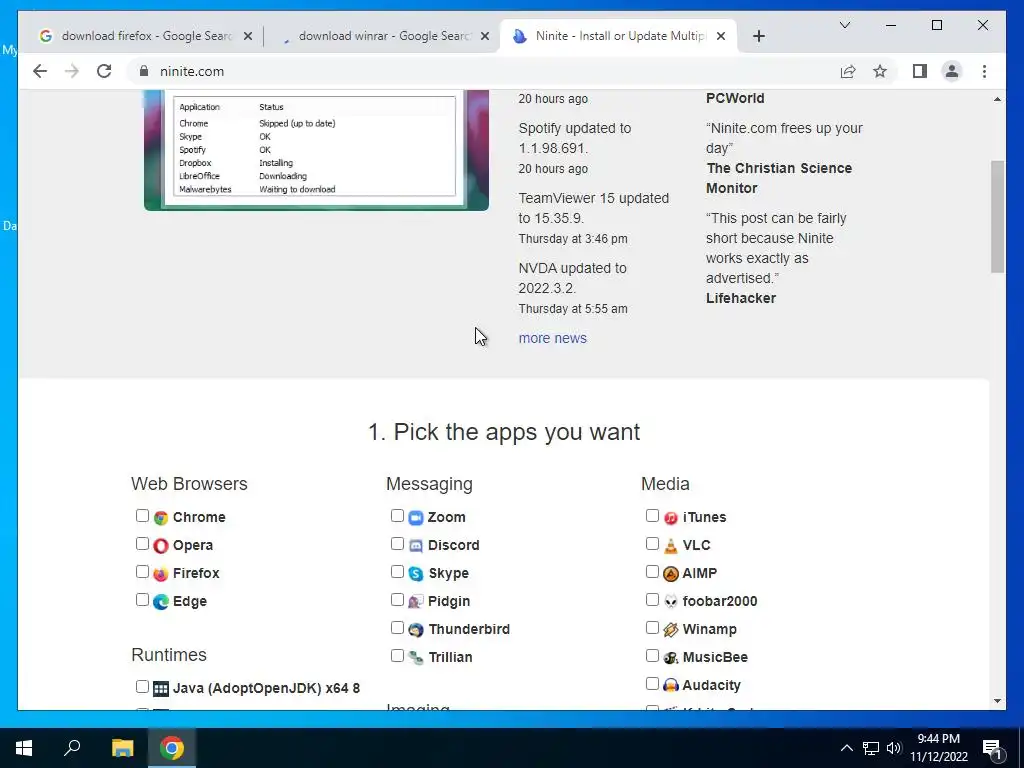Image resolution: width=1024 pixels, height=768 pixels.
Task: Check the Audacity checkbox
Action: tap(652, 684)
